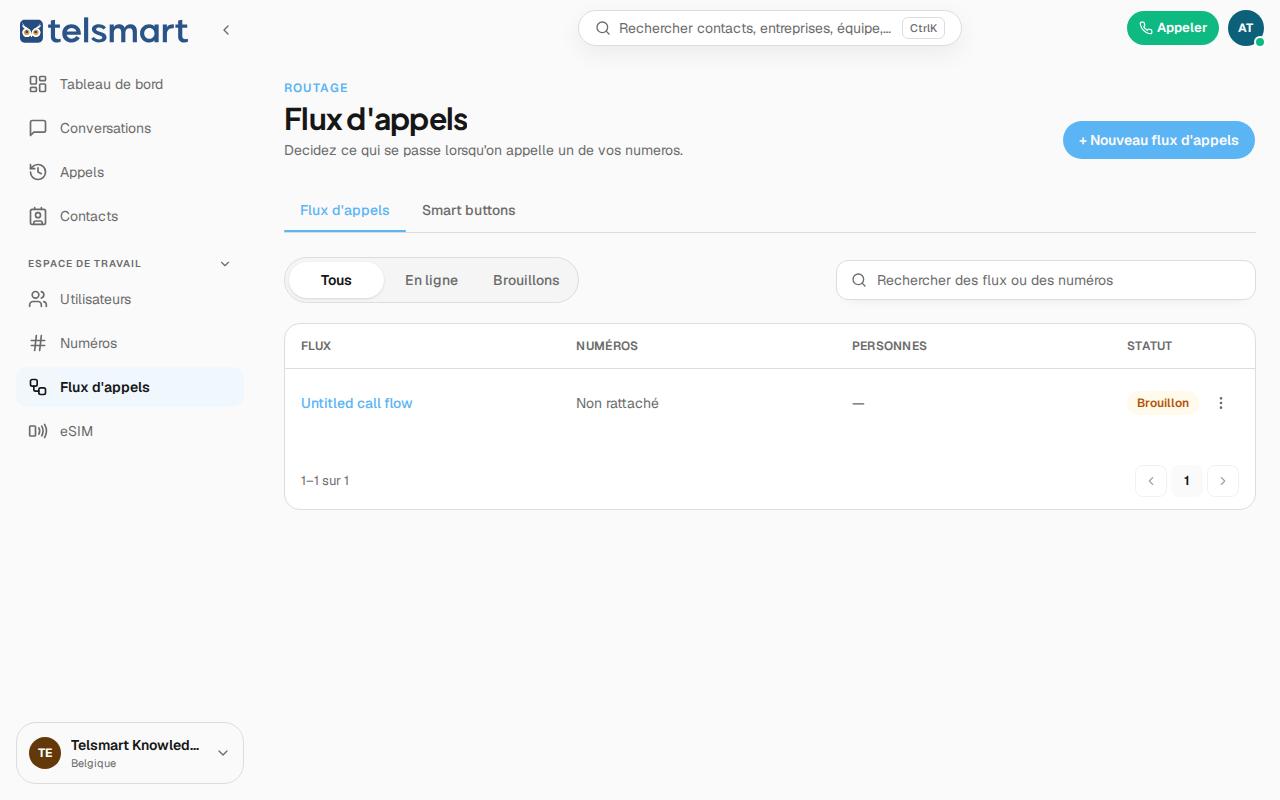
Task: Open Utilisateurs people icon
Action: (38, 299)
